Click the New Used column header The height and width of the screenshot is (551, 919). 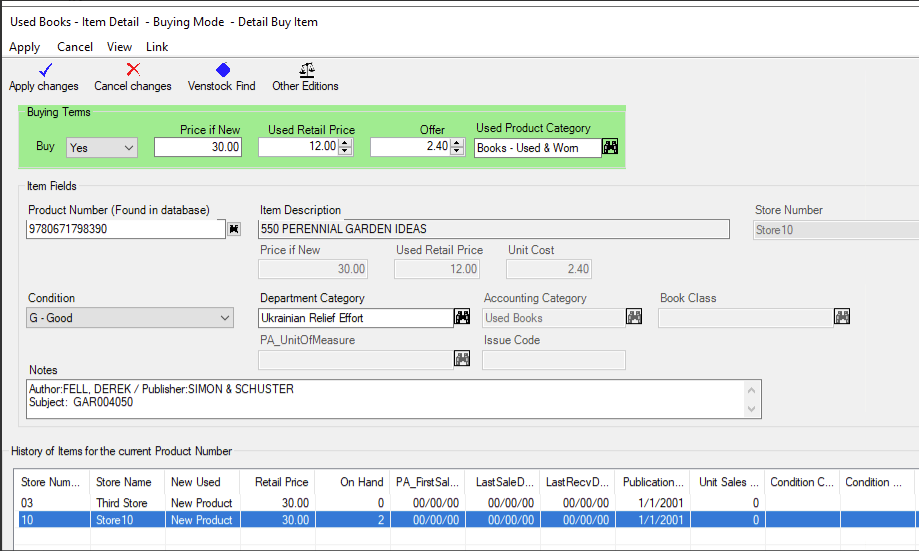tap(202, 482)
